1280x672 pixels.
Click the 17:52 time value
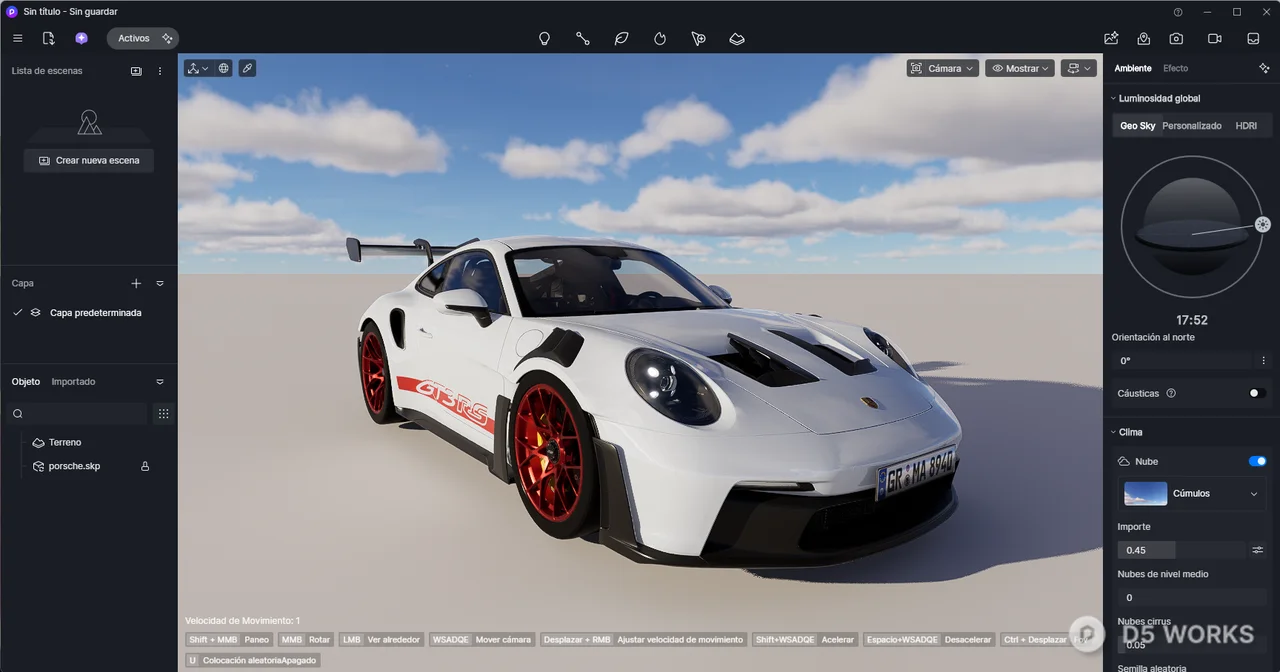[1192, 320]
